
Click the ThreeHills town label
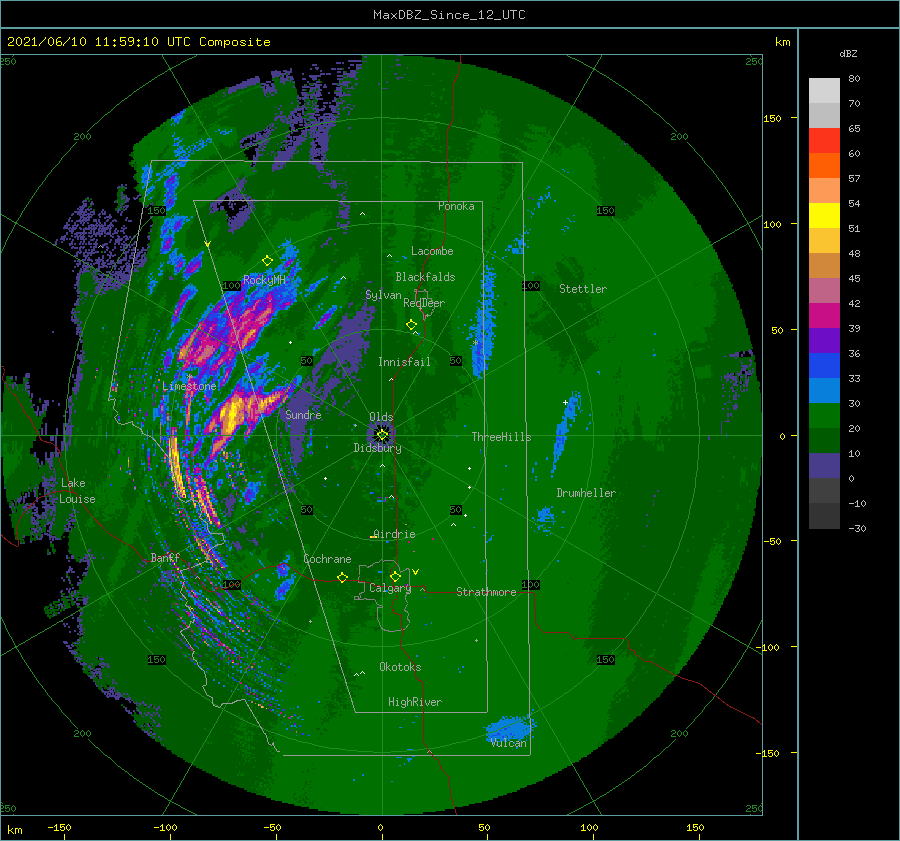point(501,437)
